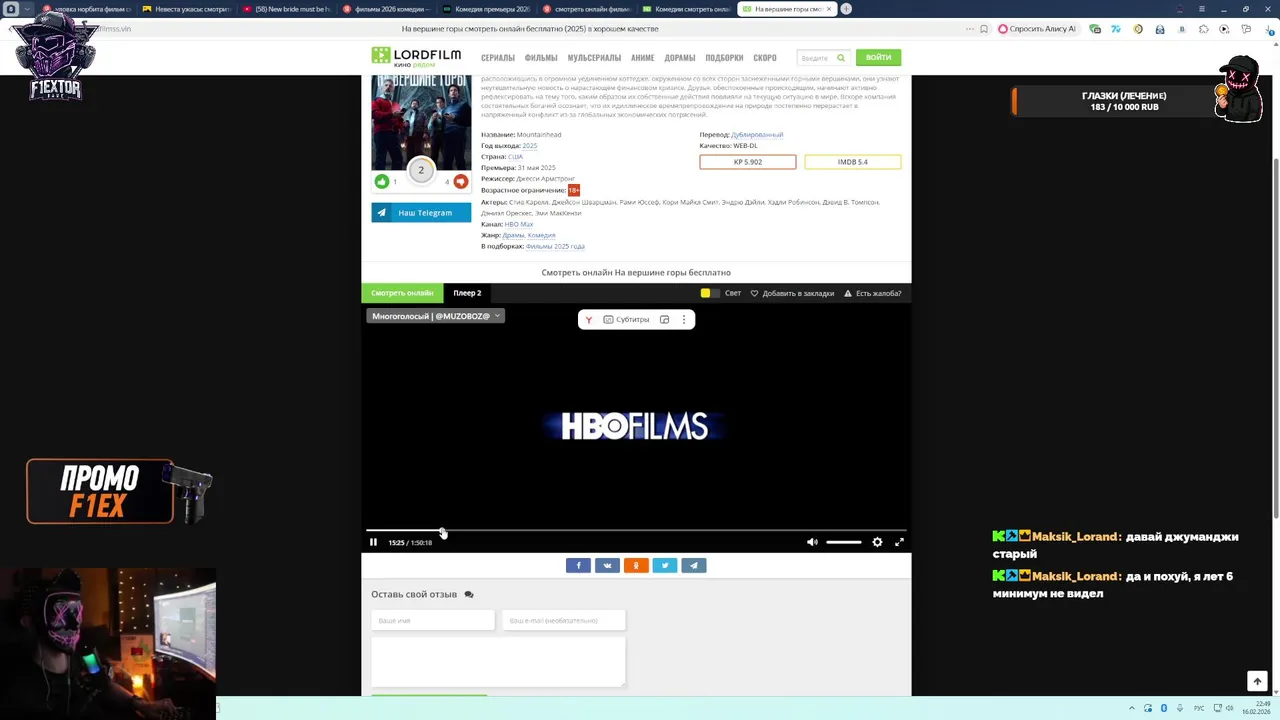The image size is (1280, 720).
Task: Go to LORDFILM logo homepage
Action: point(416,56)
